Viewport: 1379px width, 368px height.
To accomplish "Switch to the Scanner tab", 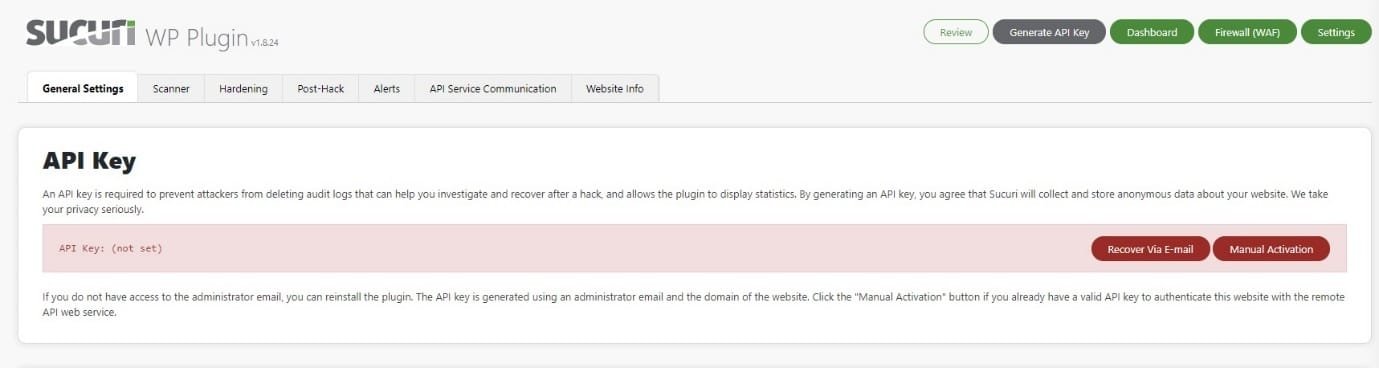I will [171, 88].
